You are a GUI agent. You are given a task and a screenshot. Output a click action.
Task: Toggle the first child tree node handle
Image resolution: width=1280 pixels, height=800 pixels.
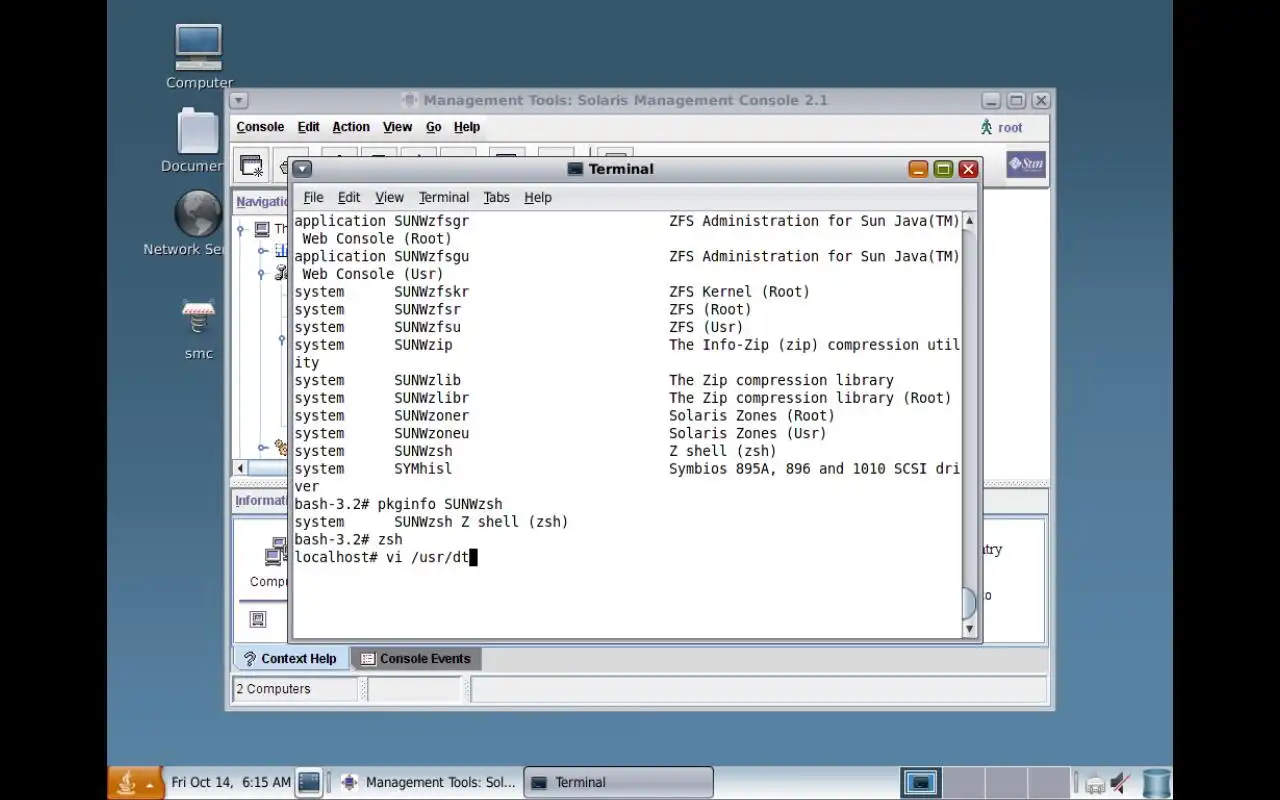tap(263, 250)
